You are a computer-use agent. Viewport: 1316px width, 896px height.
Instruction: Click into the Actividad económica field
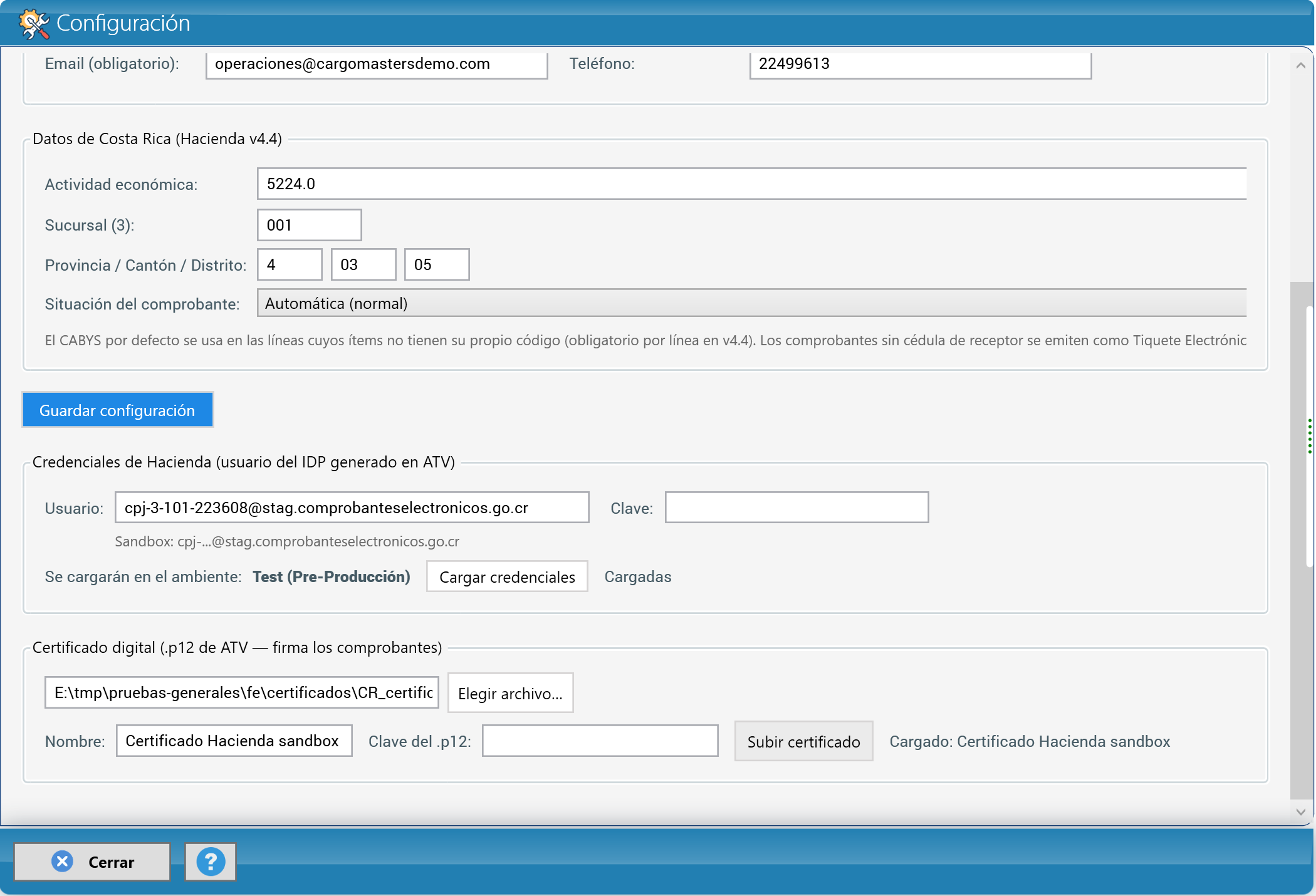(751, 184)
